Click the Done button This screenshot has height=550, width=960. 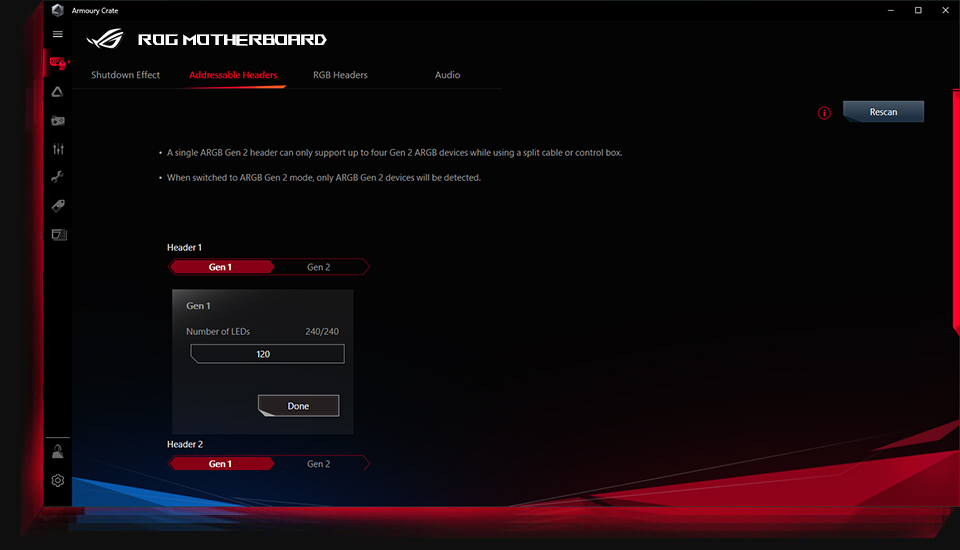click(298, 405)
